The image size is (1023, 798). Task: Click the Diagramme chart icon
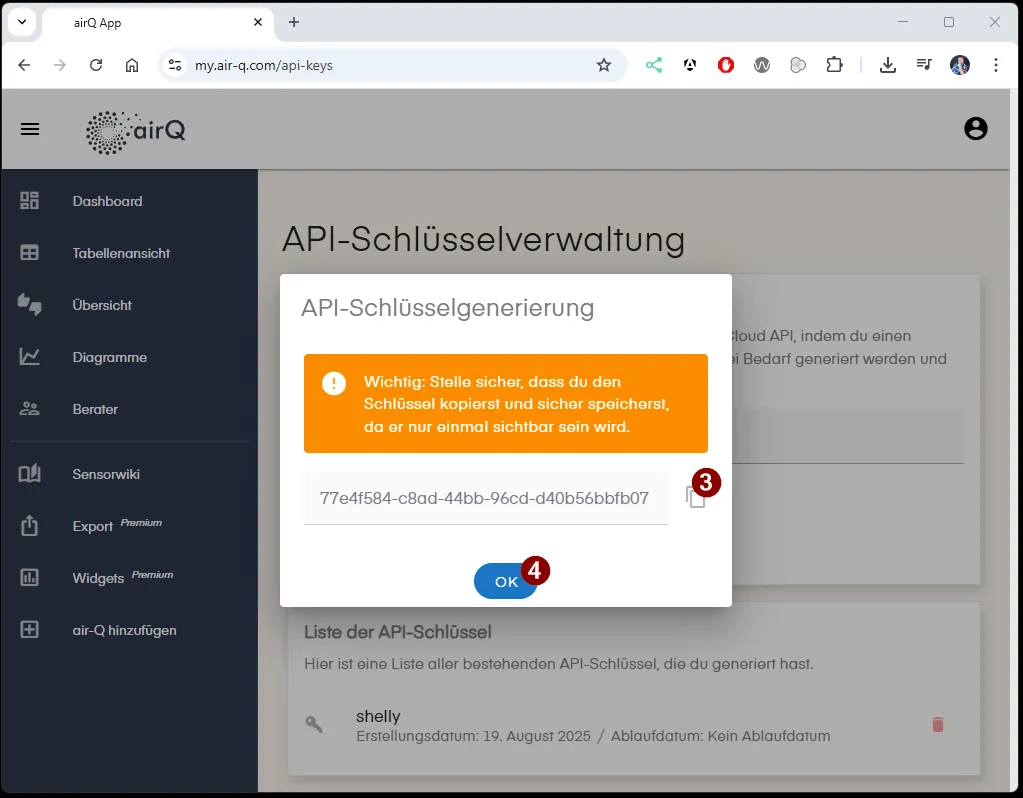point(31,357)
